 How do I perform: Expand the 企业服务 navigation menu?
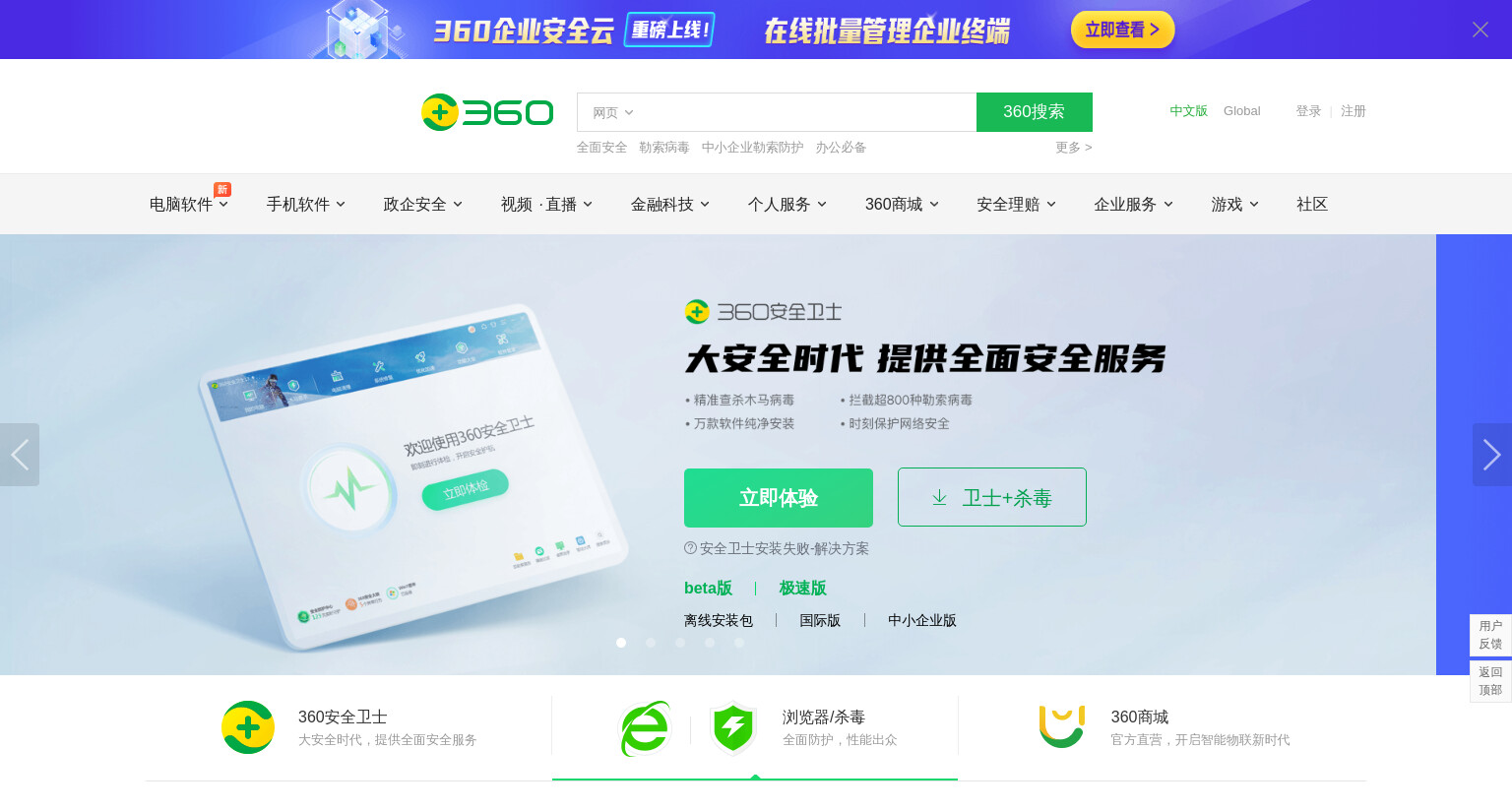[1134, 205]
